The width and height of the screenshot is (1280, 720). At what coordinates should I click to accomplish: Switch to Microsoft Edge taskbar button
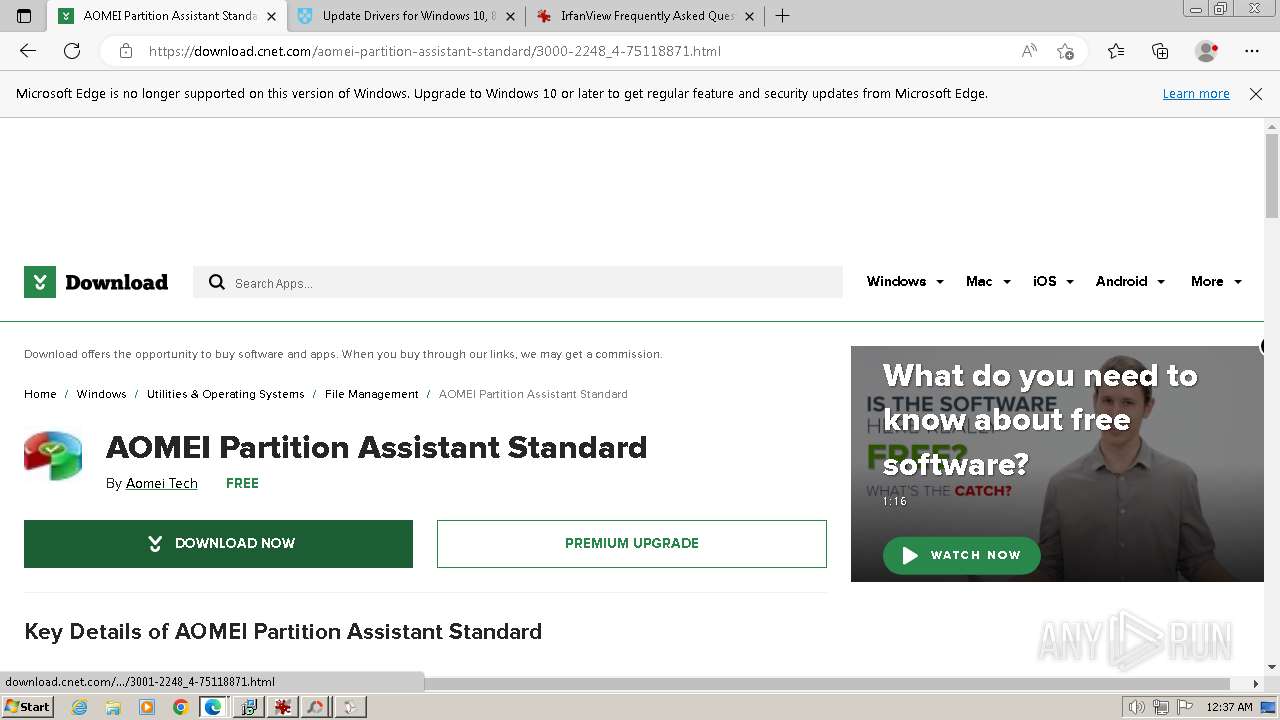213,707
